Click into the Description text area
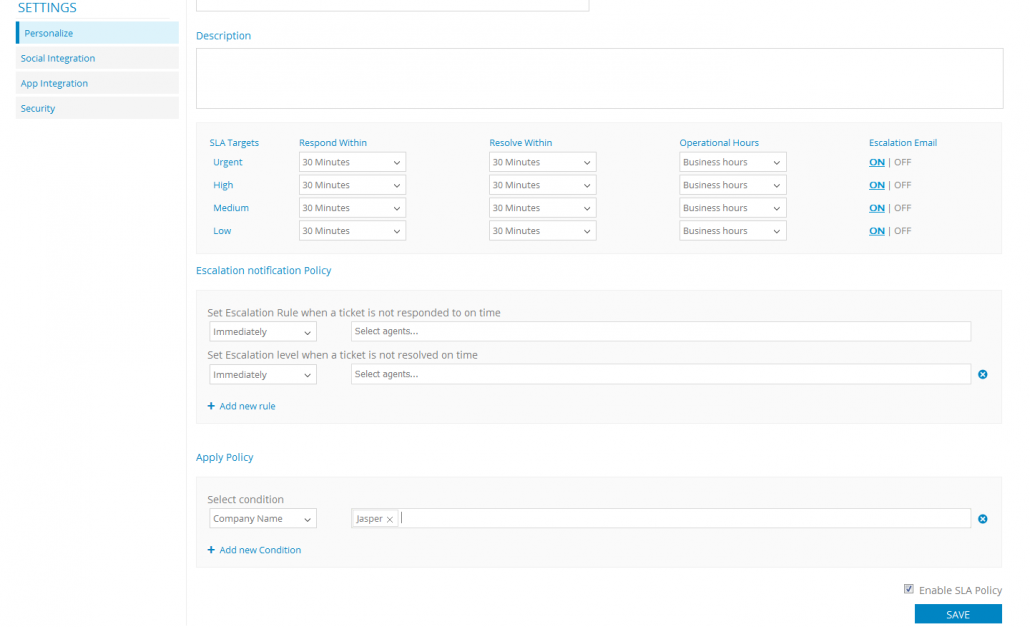Screen dimensions: 1030x627 pyautogui.click(x=600, y=78)
